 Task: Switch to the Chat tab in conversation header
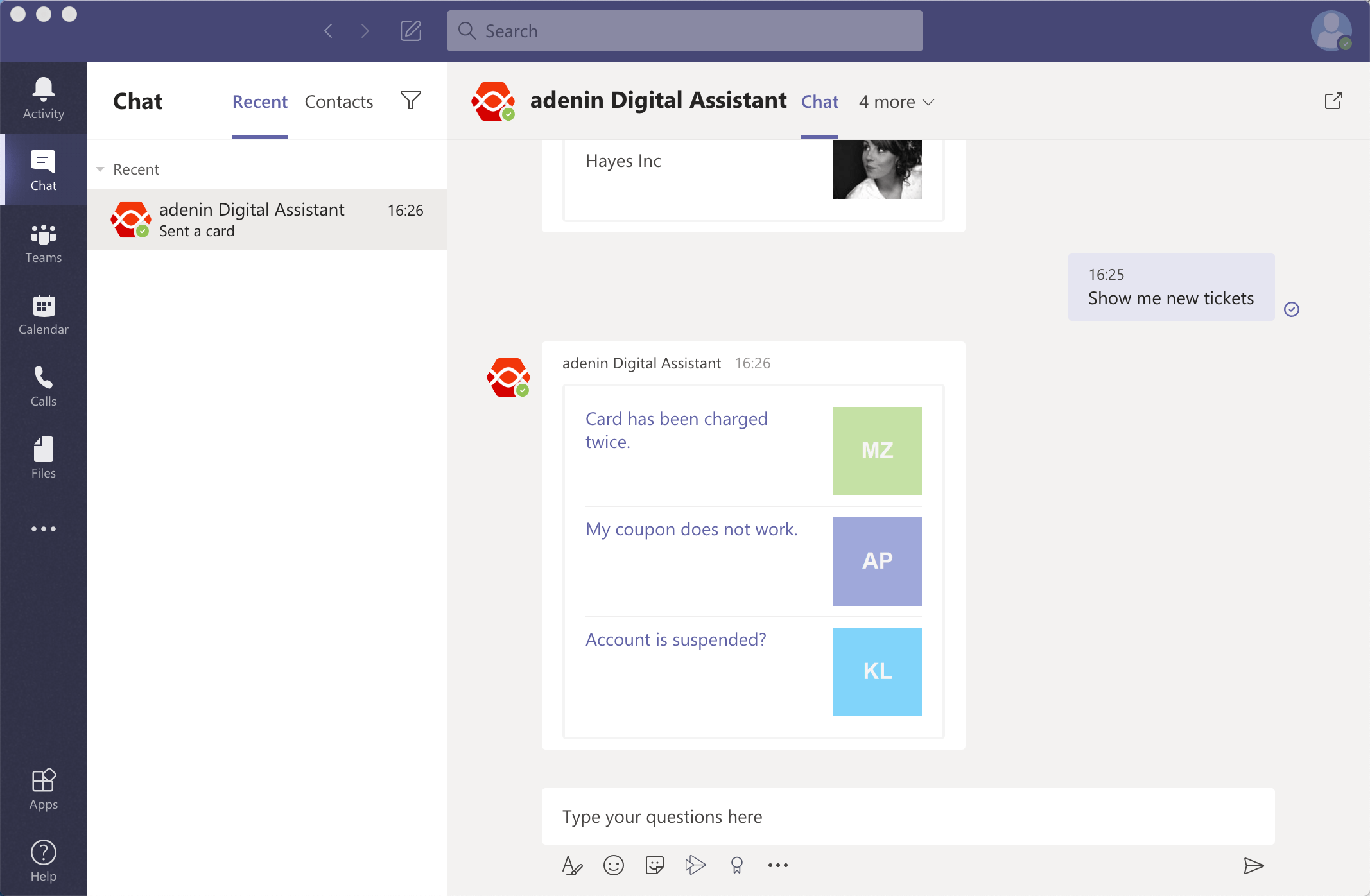click(x=820, y=101)
